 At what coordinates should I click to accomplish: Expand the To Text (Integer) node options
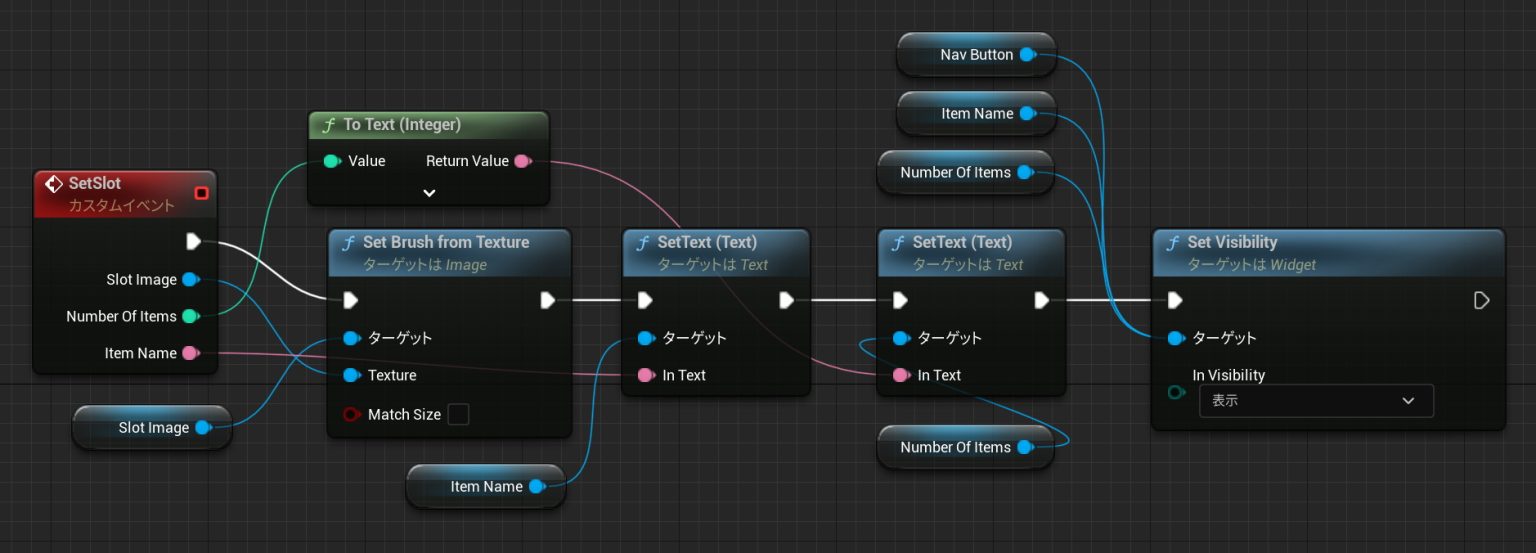[429, 193]
